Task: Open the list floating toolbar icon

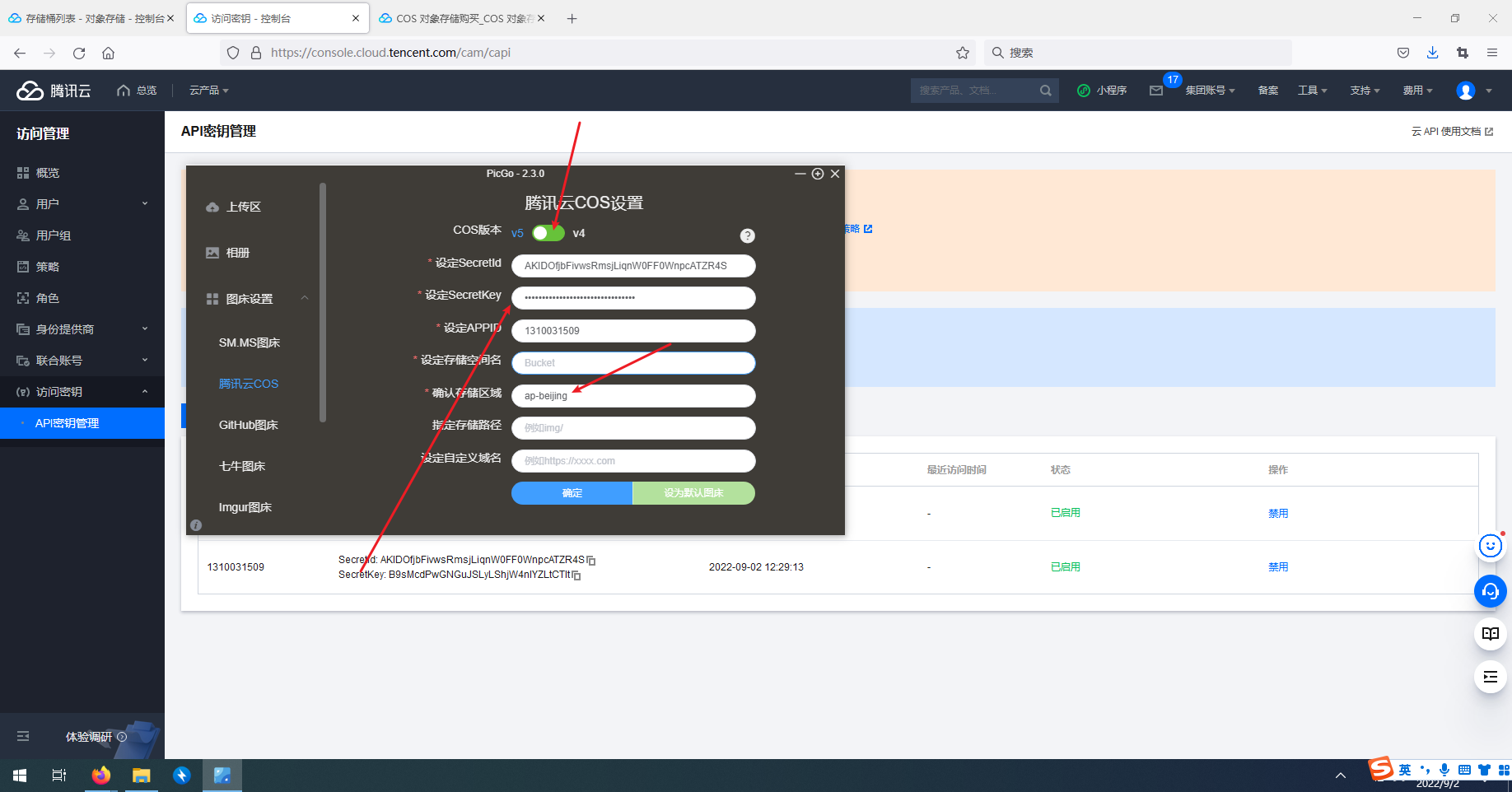Action: click(x=1490, y=677)
